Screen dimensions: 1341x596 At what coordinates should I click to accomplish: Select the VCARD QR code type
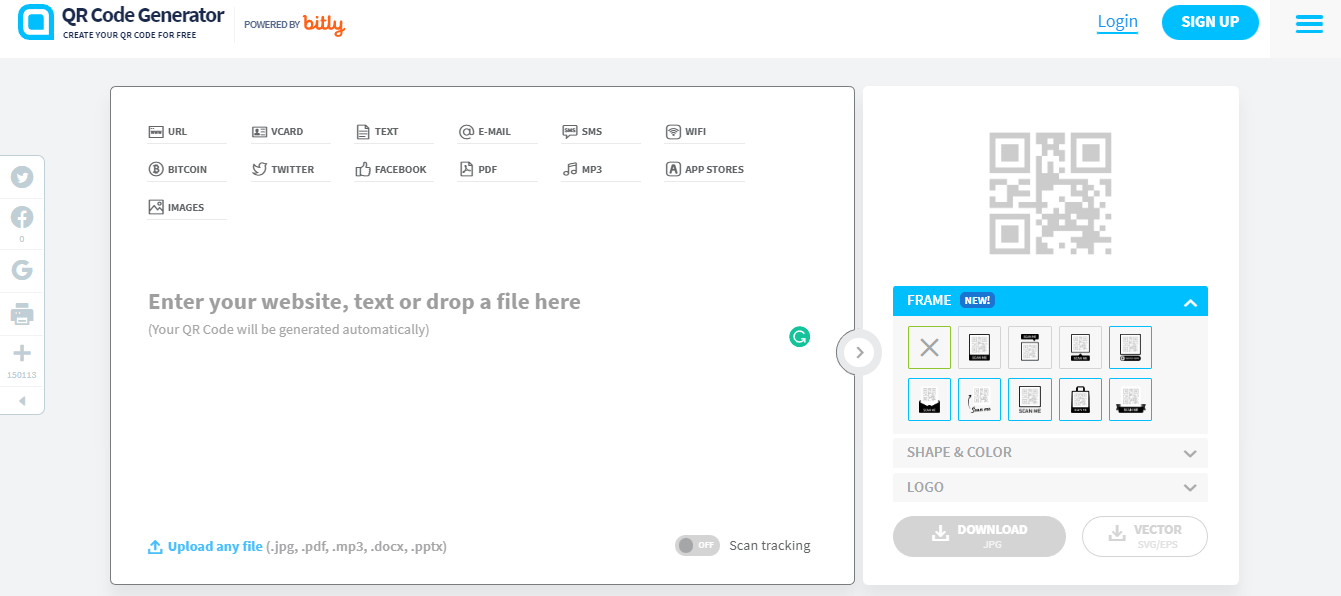[x=290, y=130]
